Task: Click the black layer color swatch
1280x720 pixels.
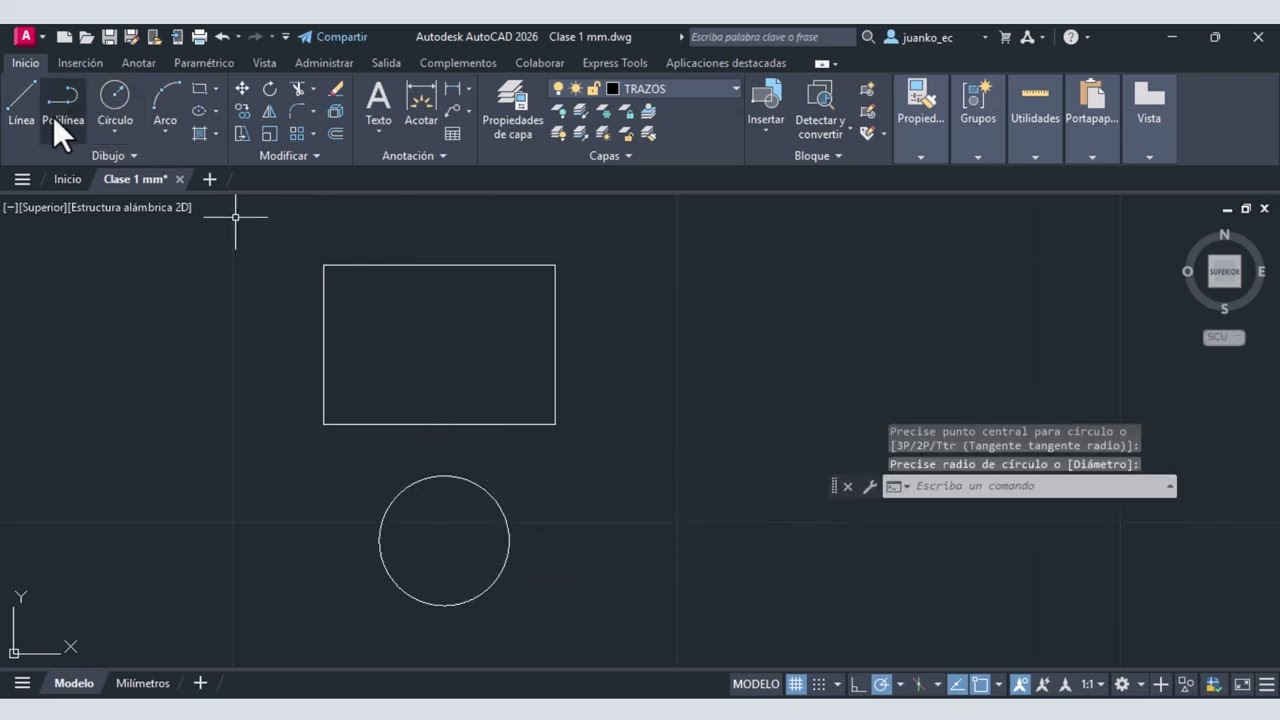Action: [613, 89]
